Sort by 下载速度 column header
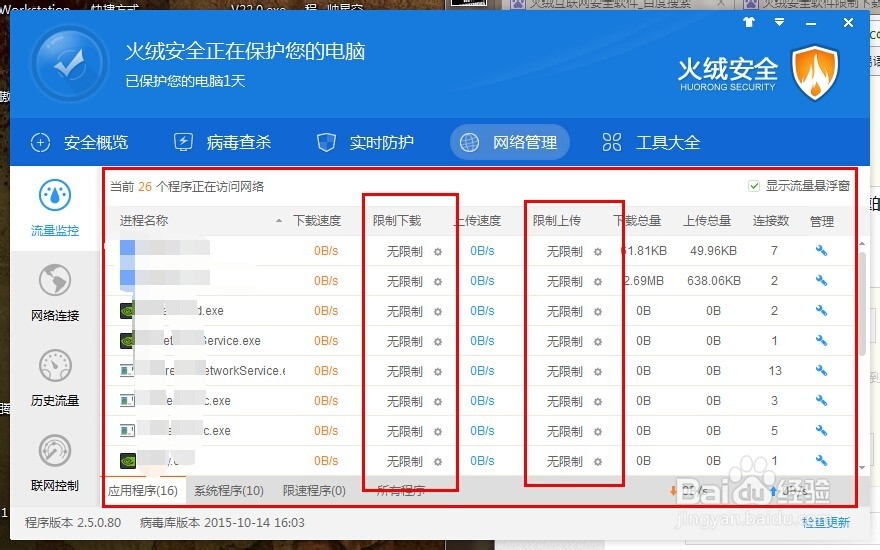 (x=317, y=221)
